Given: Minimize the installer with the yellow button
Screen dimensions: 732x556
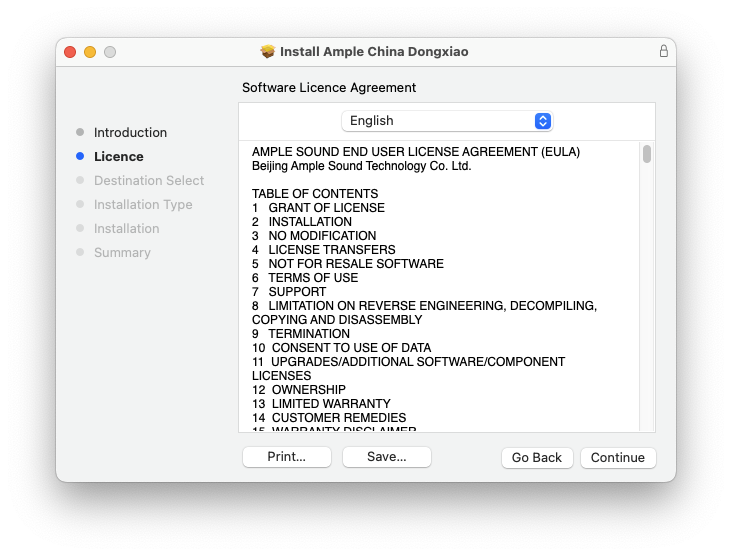Looking at the screenshot, I should pos(90,52).
